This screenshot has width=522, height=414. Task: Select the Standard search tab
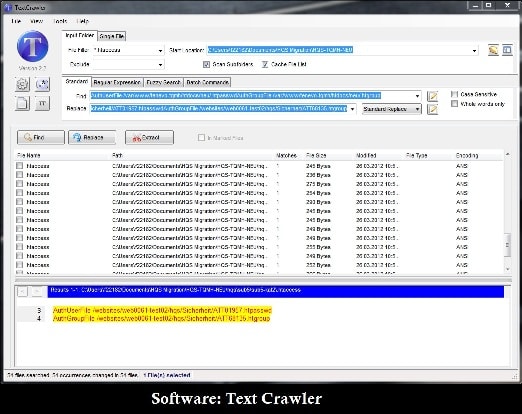point(77,82)
